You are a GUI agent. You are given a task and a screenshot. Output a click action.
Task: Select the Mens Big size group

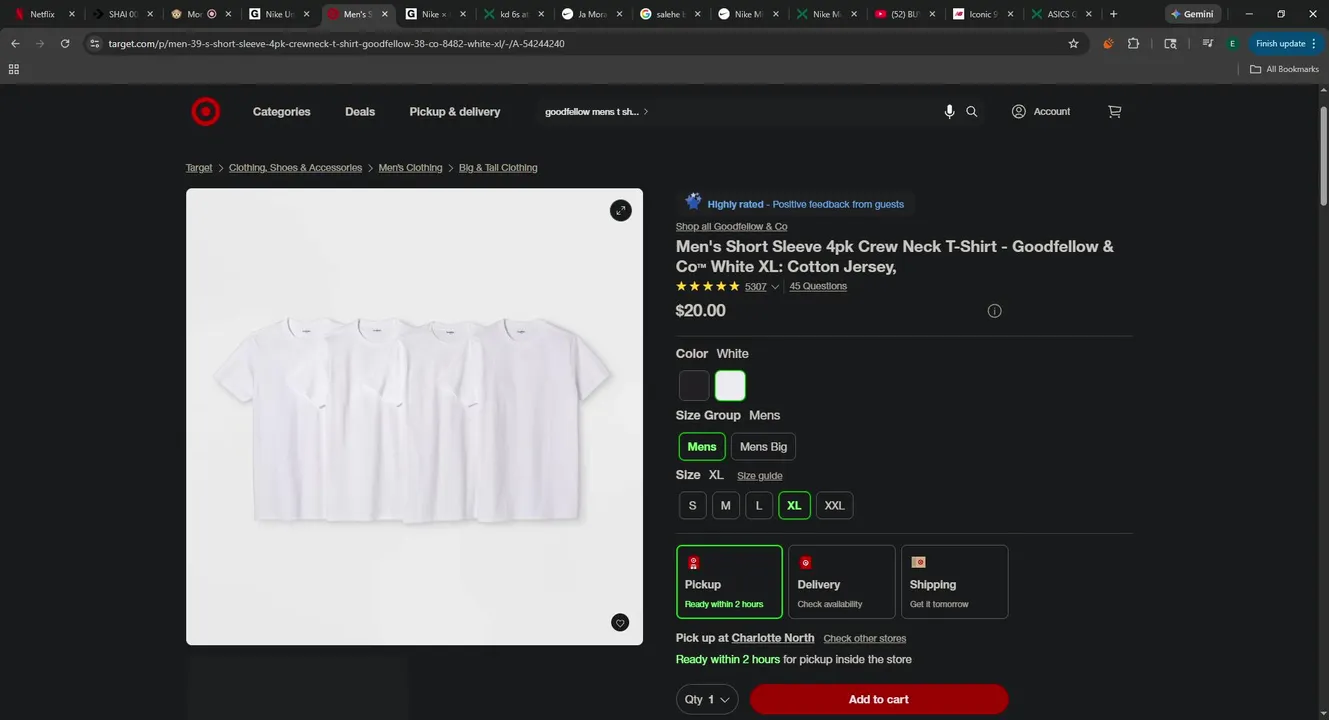[763, 447]
